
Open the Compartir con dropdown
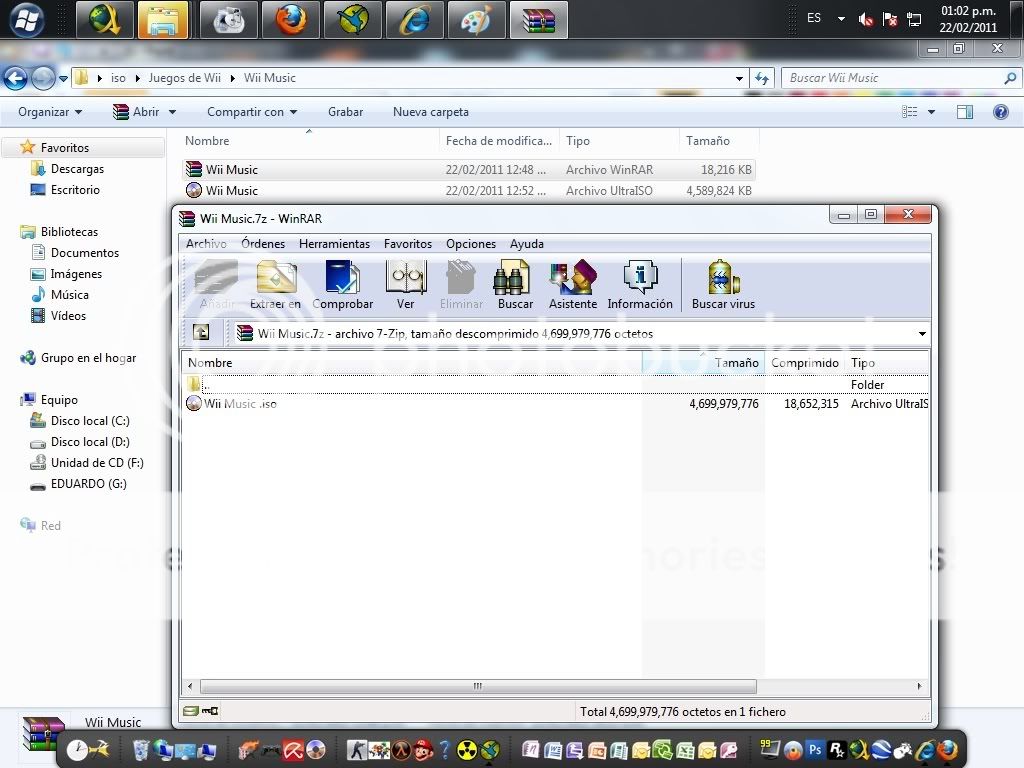[252, 112]
